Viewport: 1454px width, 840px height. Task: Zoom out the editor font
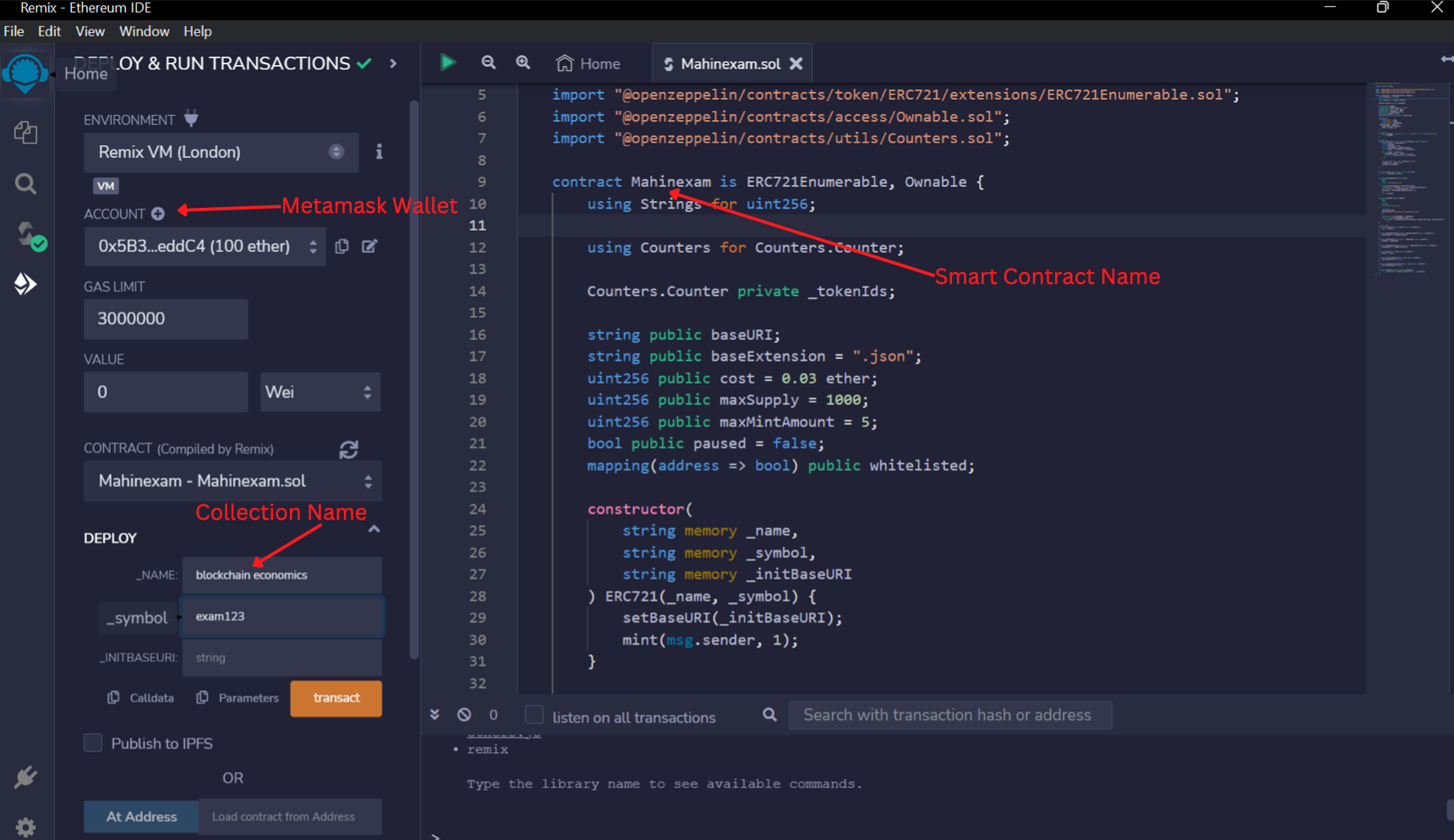click(489, 63)
